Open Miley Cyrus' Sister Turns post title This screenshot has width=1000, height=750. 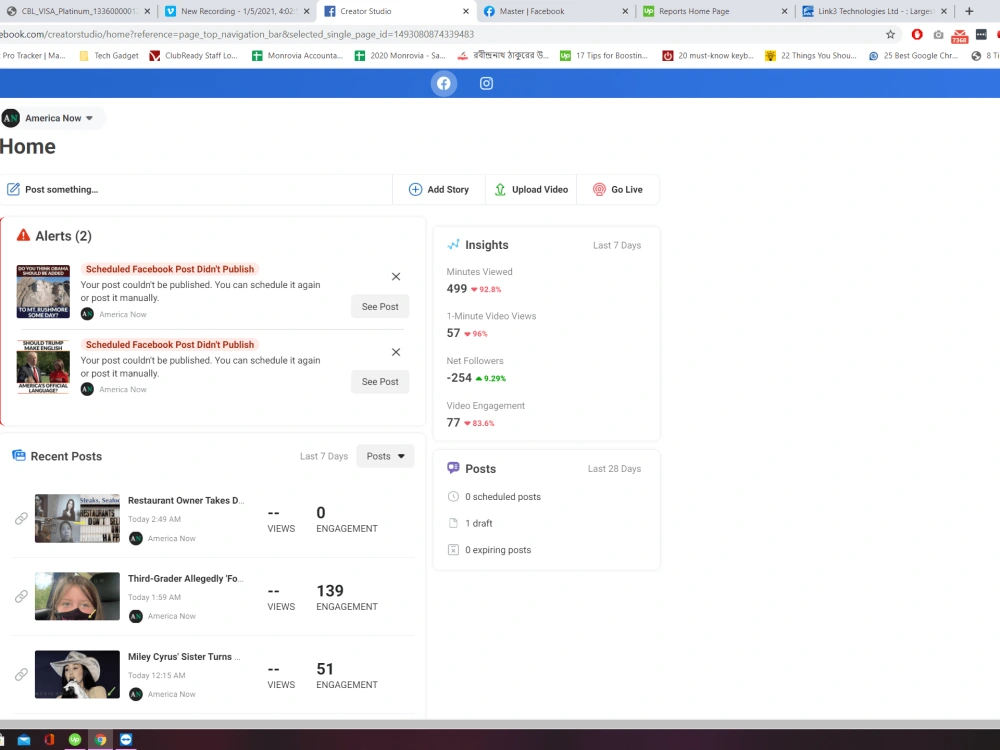tap(184, 657)
